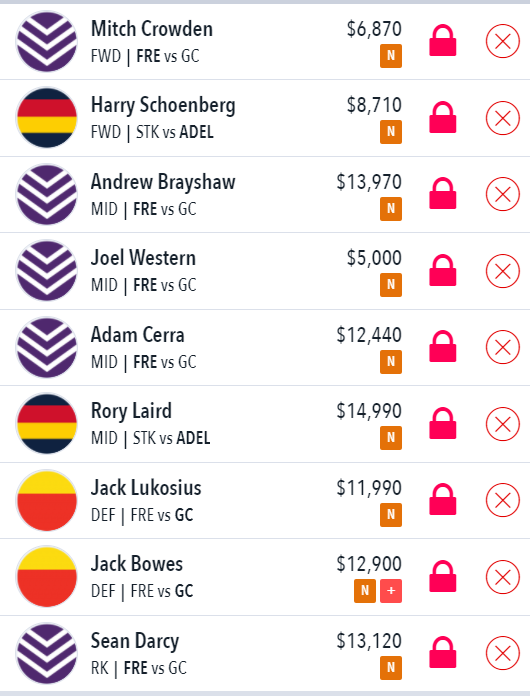Click Jack Lukosius Gold Coast team logo
Screen dimensions: 530x696
47,500
